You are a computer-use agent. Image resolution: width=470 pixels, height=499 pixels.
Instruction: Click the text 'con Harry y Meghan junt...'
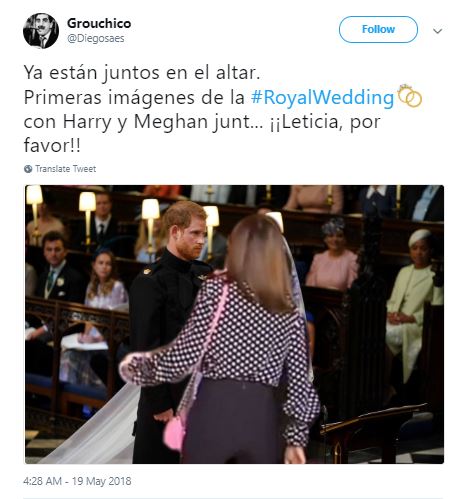coord(143,122)
